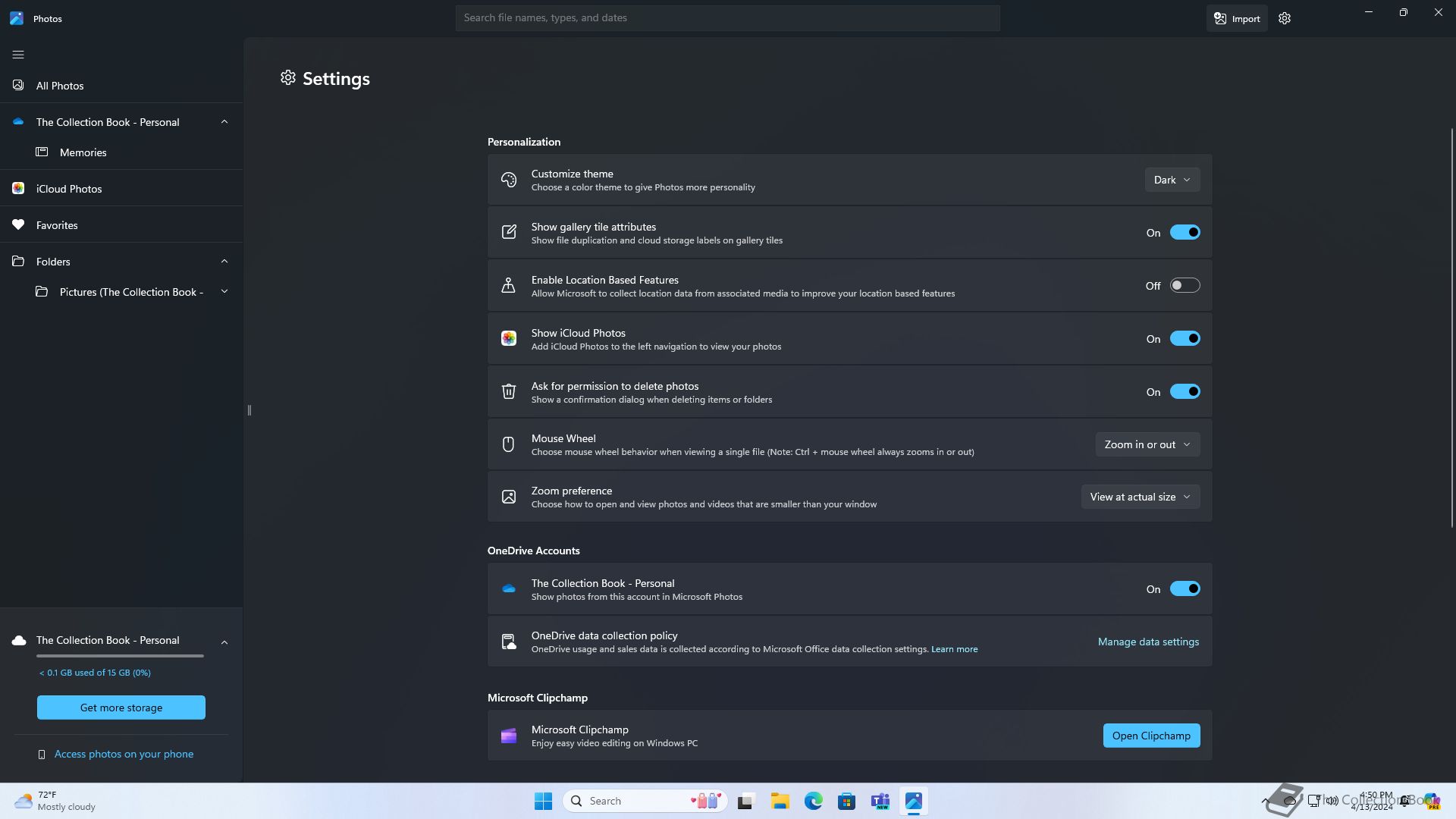The image size is (1456, 819).
Task: Open Mouse Wheel Zoom in or out dropdown
Action: click(x=1147, y=444)
